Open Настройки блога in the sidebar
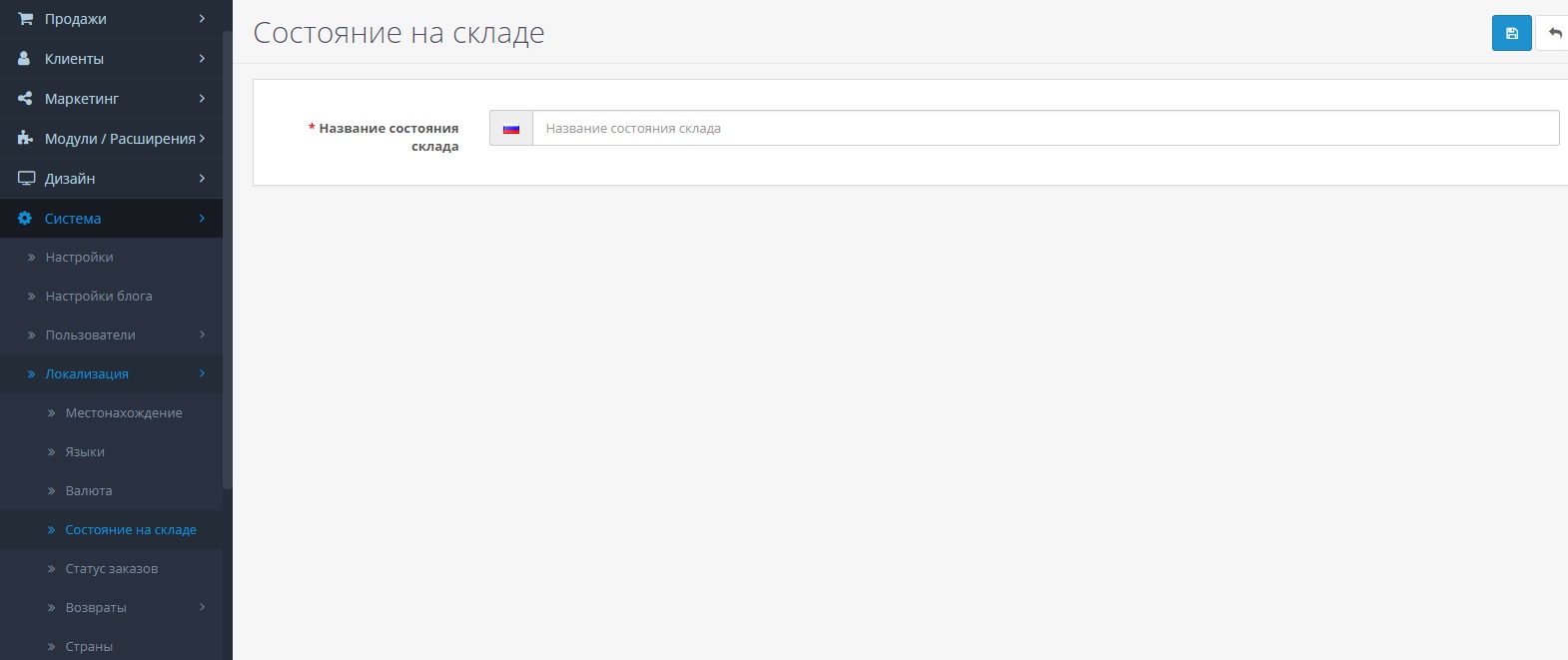 click(98, 297)
